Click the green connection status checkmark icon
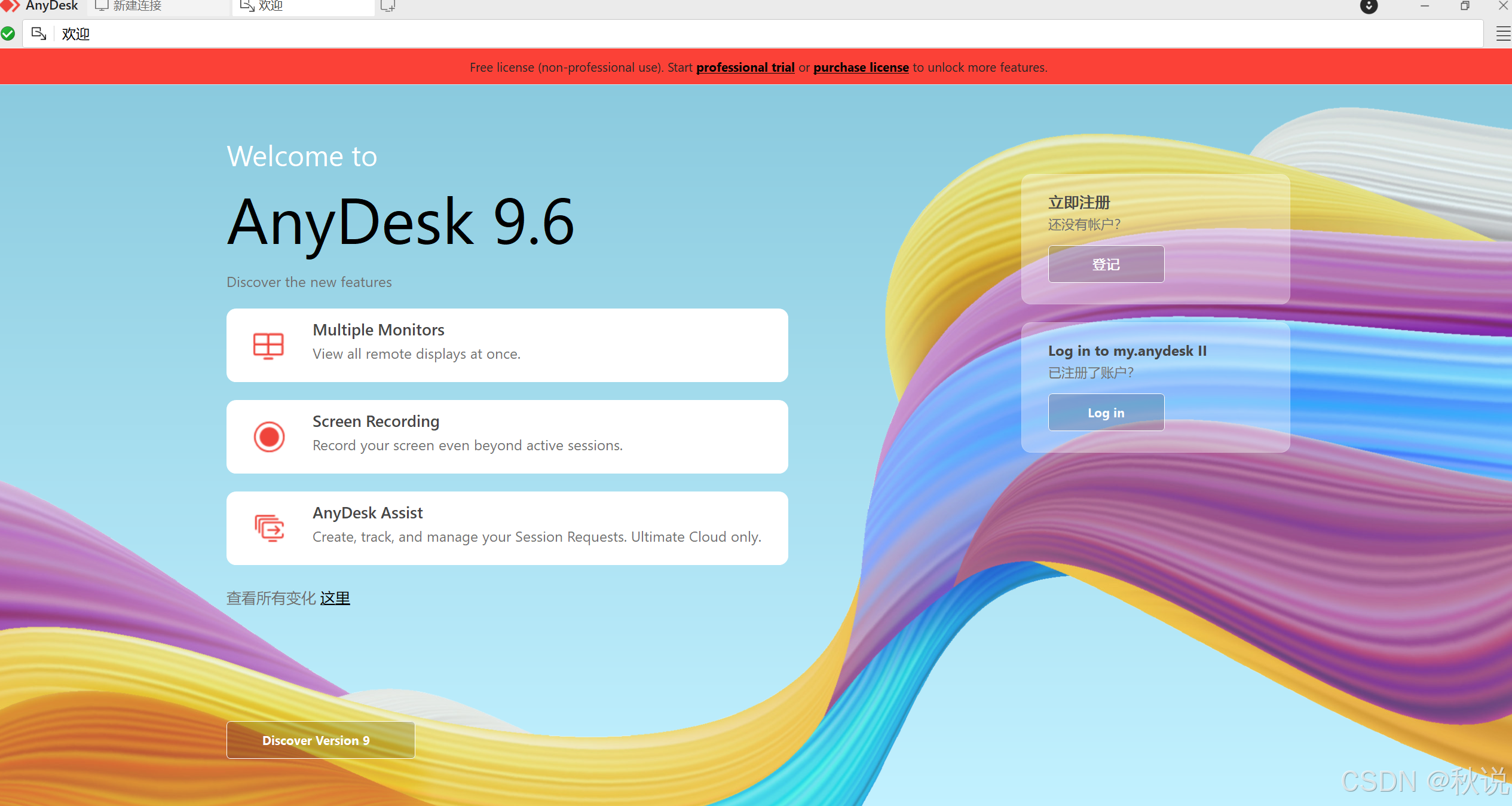 tap(8, 33)
